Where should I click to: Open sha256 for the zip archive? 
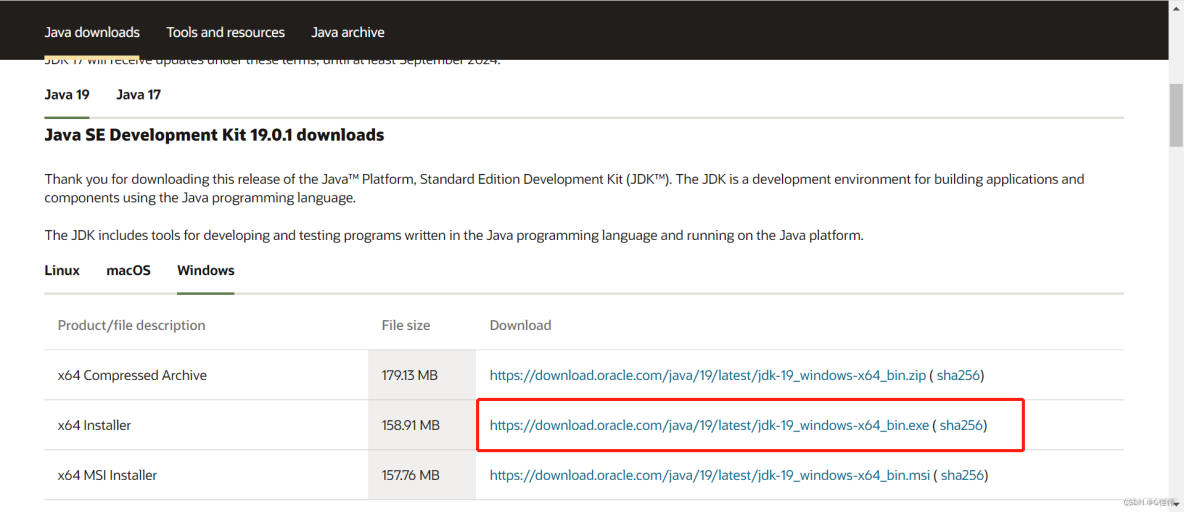[958, 376]
